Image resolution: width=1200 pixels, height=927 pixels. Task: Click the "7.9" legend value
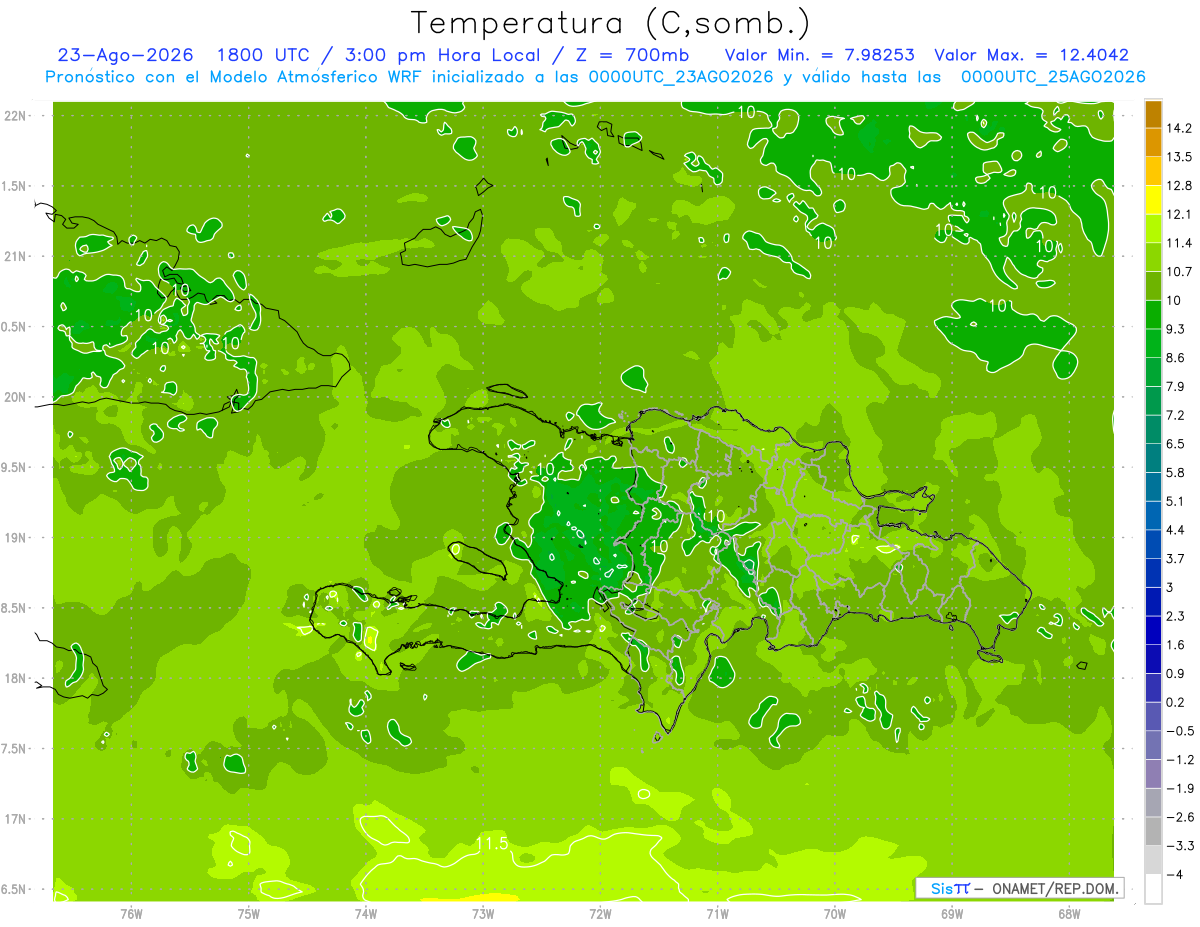1175,386
